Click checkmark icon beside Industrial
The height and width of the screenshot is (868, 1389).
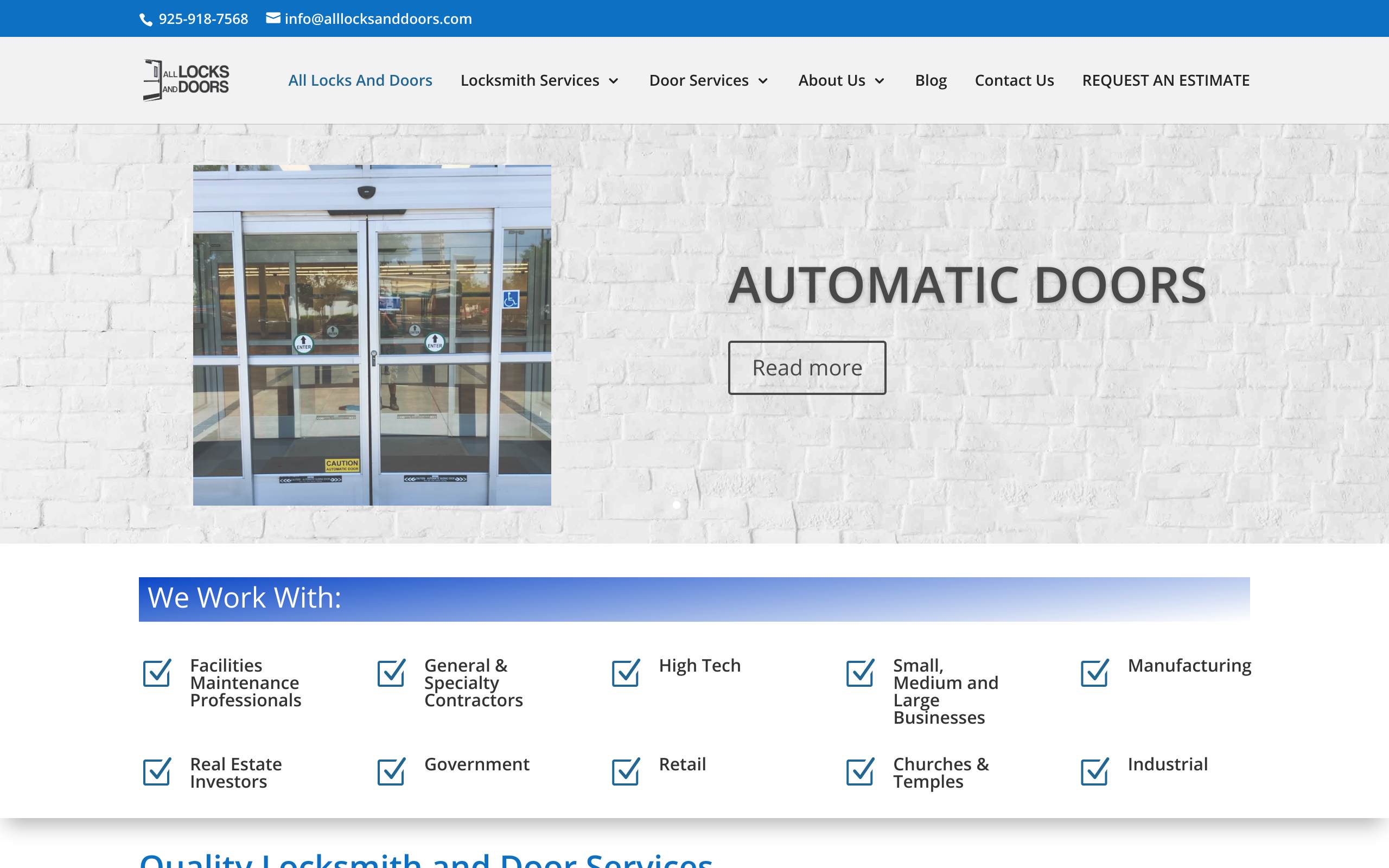click(x=1094, y=771)
